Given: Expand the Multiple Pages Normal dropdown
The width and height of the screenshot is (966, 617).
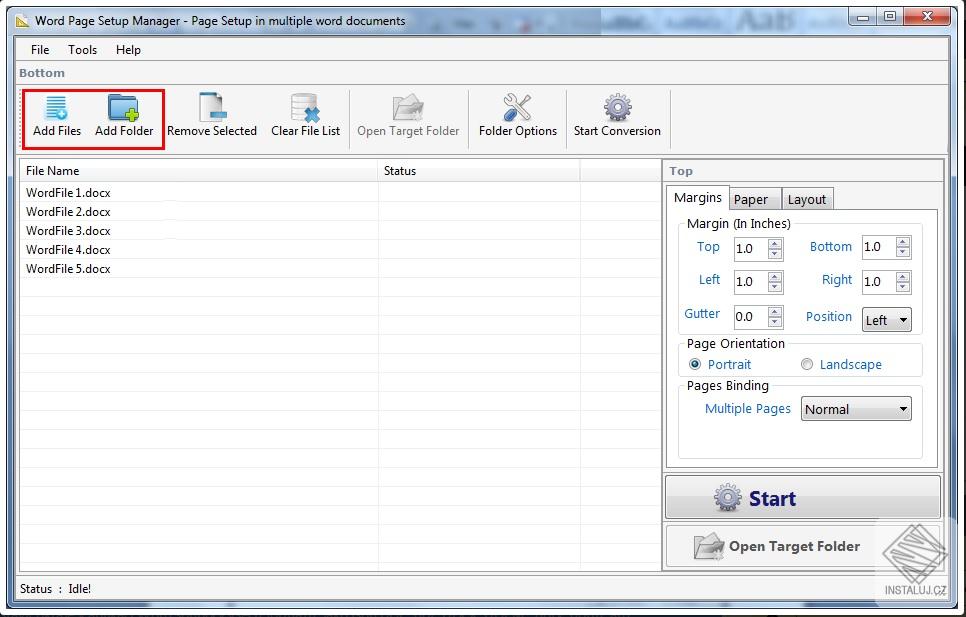Looking at the screenshot, I should (856, 409).
